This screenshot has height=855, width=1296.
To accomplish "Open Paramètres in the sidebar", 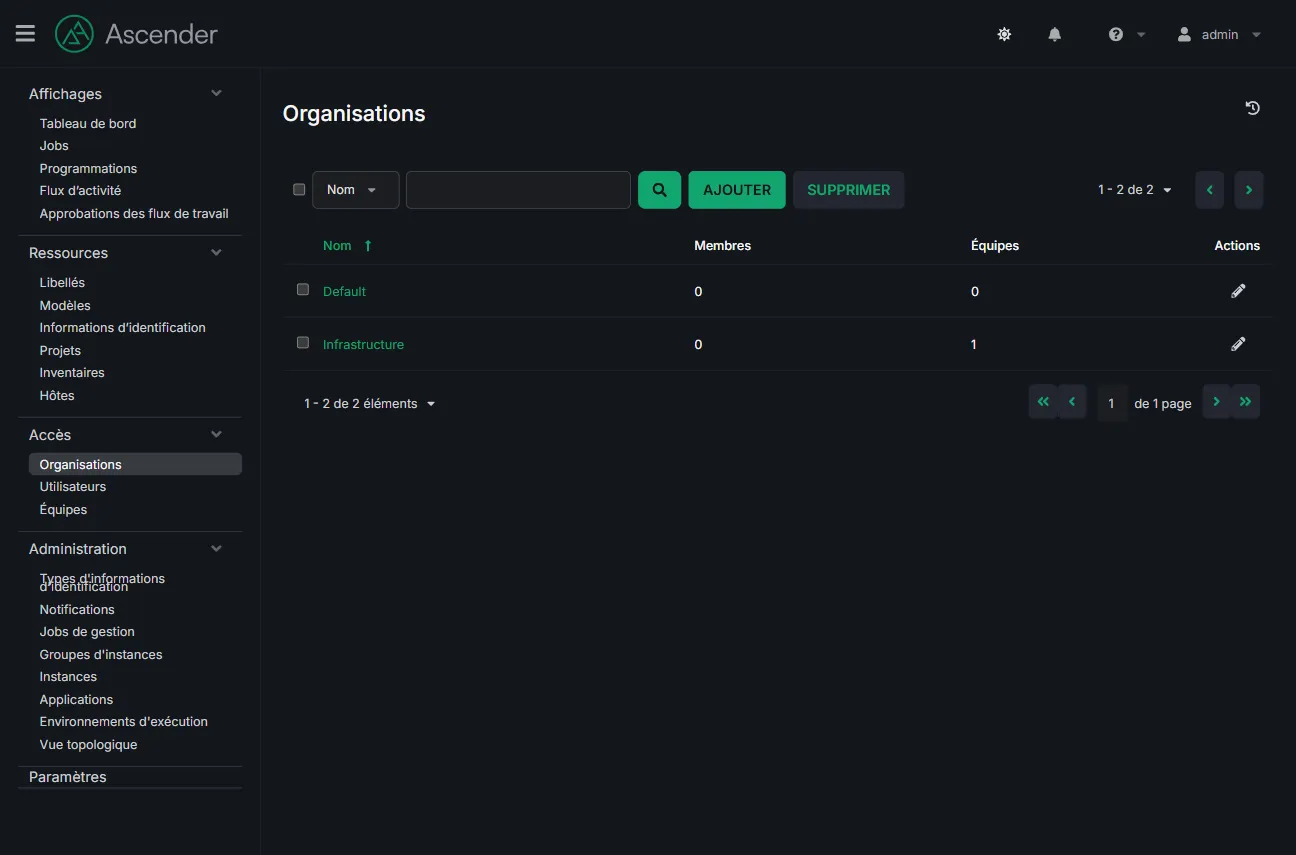I will point(68,777).
